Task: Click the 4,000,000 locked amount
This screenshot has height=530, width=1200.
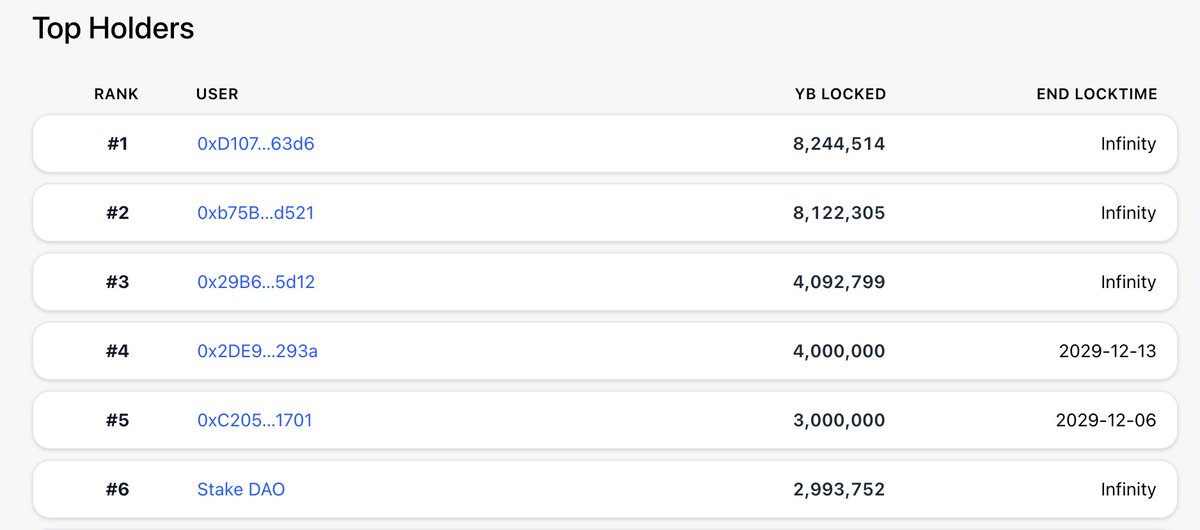Action: tap(839, 351)
